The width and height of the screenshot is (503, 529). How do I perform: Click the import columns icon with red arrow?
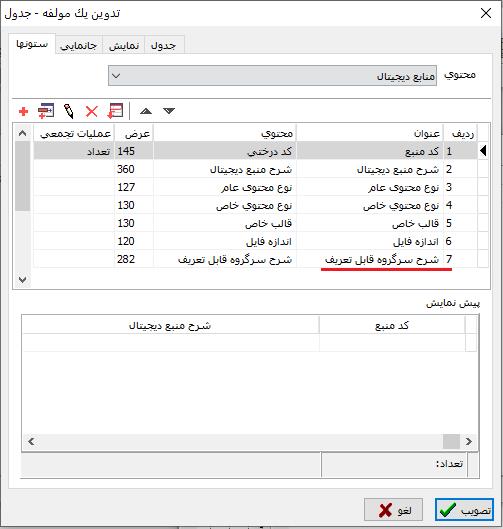click(x=115, y=111)
